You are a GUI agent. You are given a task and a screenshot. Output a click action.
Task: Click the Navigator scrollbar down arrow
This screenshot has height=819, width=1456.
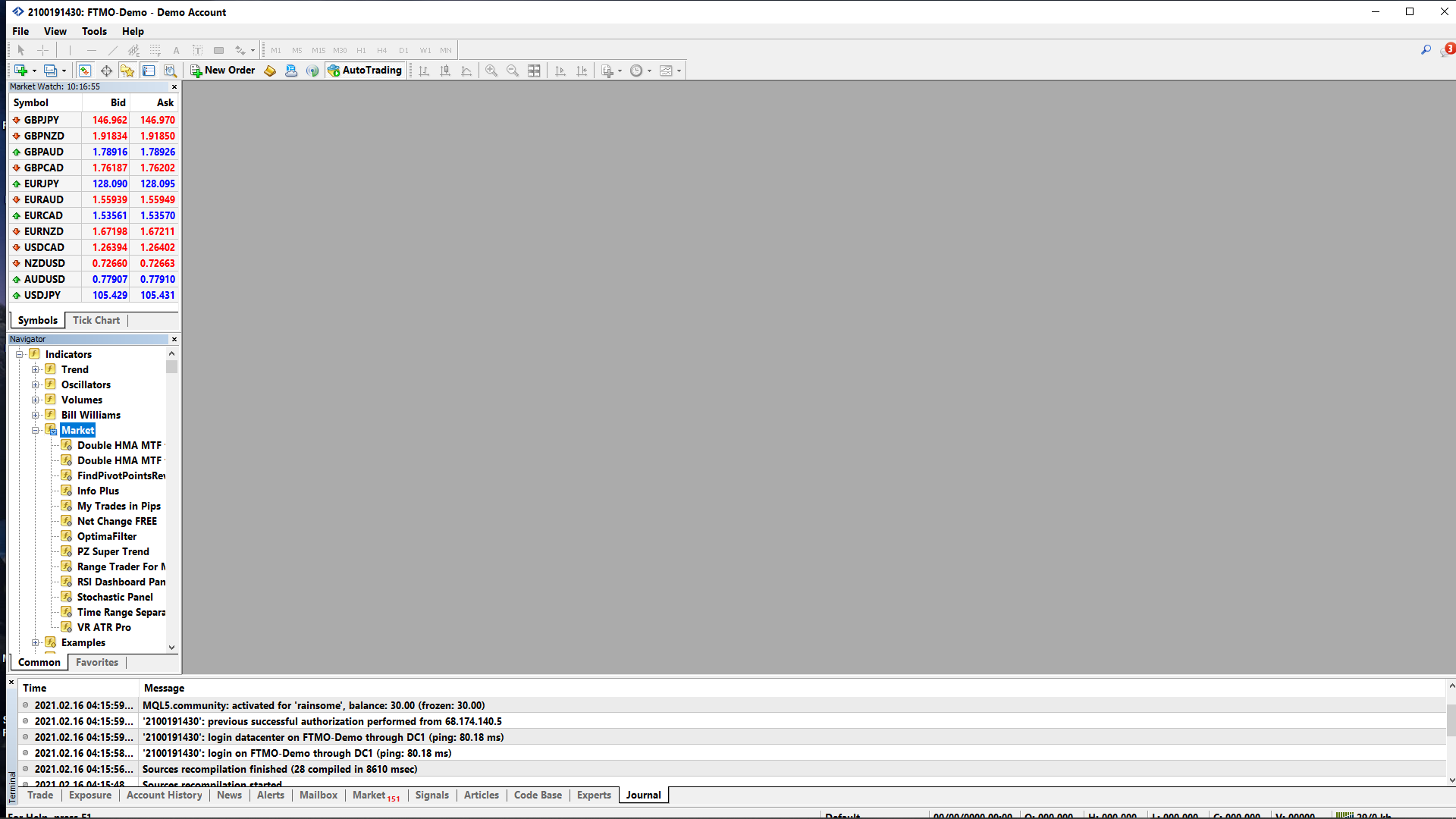tap(172, 647)
